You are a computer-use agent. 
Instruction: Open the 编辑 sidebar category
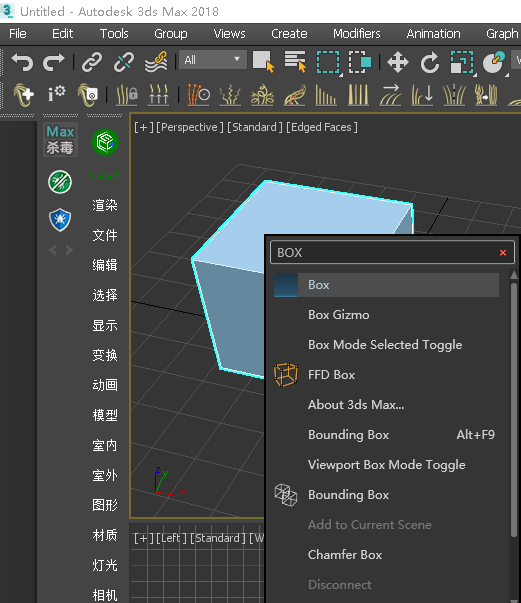[x=105, y=265]
